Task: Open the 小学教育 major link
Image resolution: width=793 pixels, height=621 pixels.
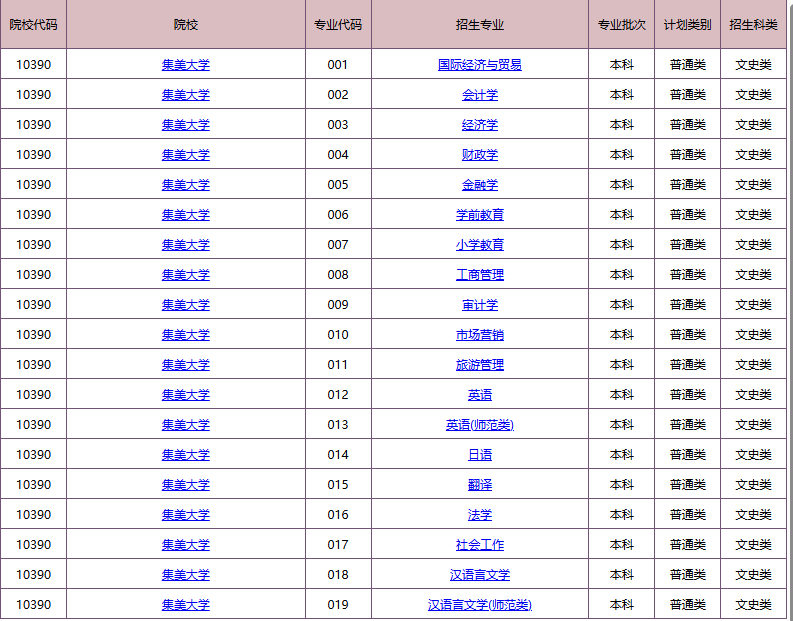Action: [x=479, y=245]
